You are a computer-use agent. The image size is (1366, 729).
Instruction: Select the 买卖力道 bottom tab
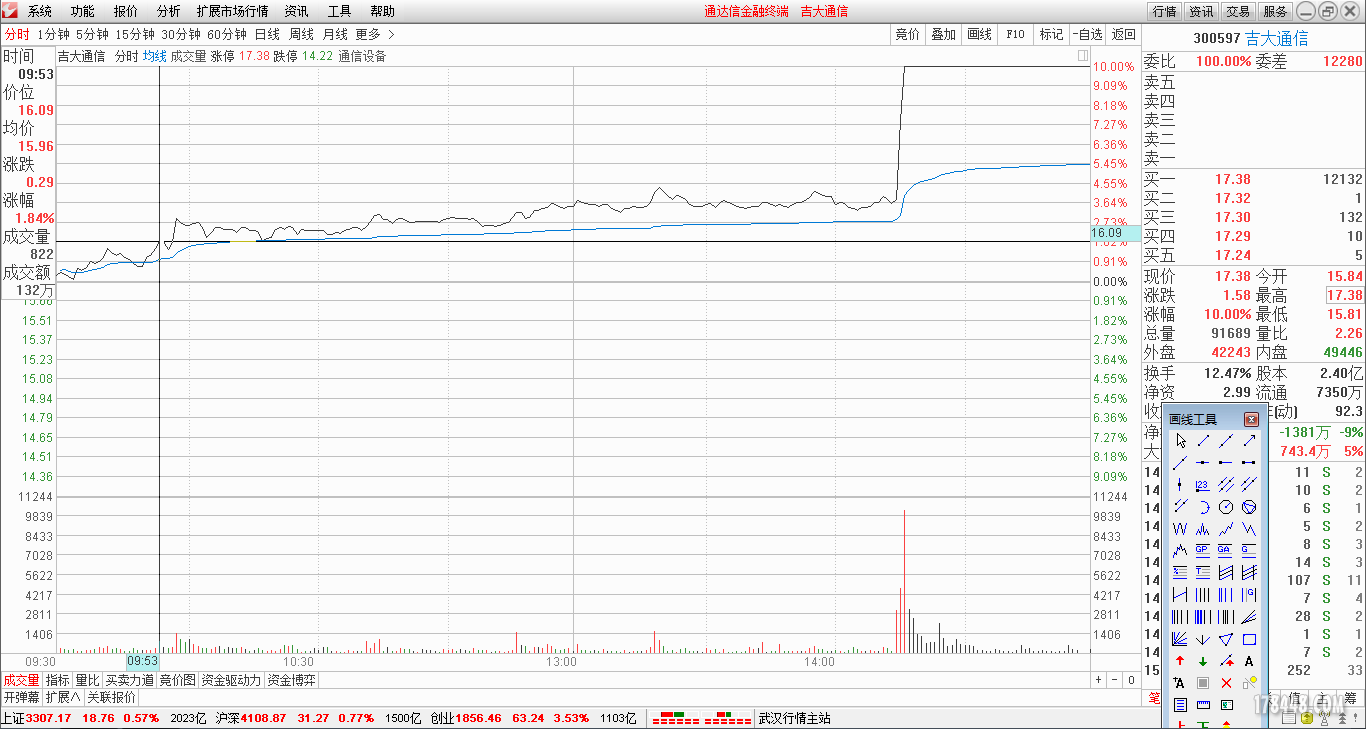coord(130,680)
